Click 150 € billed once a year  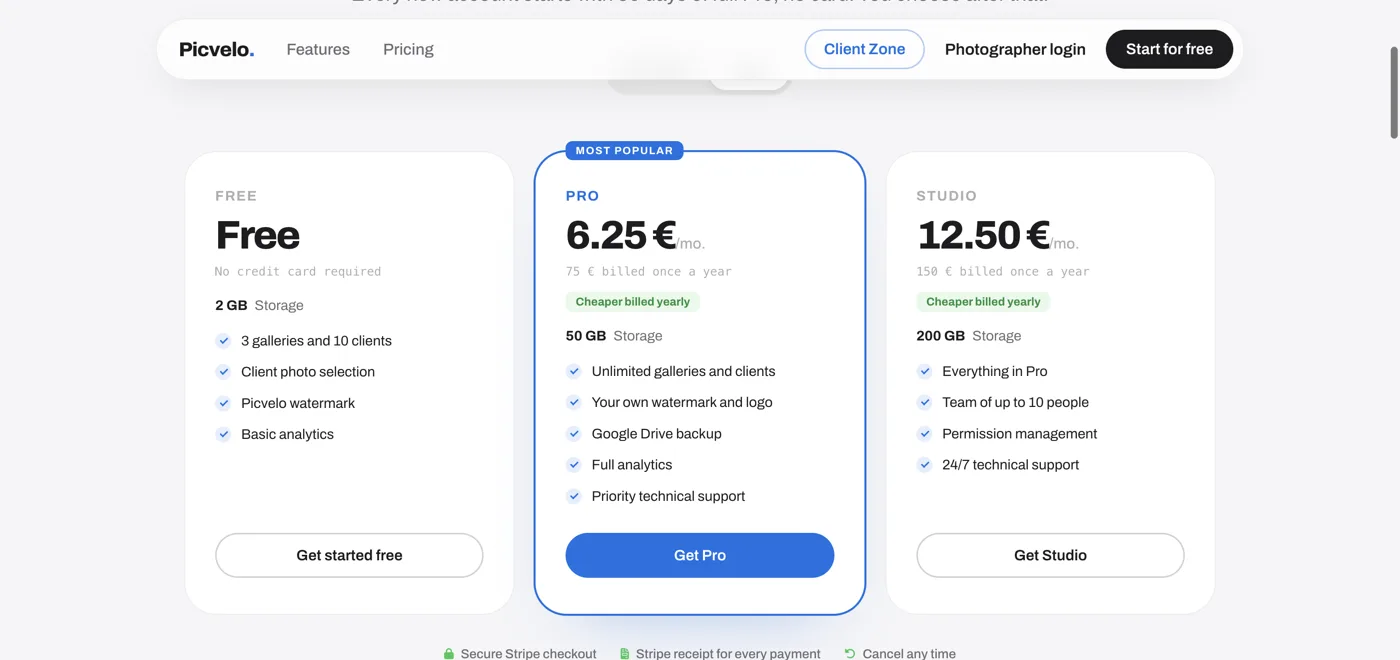(1003, 271)
